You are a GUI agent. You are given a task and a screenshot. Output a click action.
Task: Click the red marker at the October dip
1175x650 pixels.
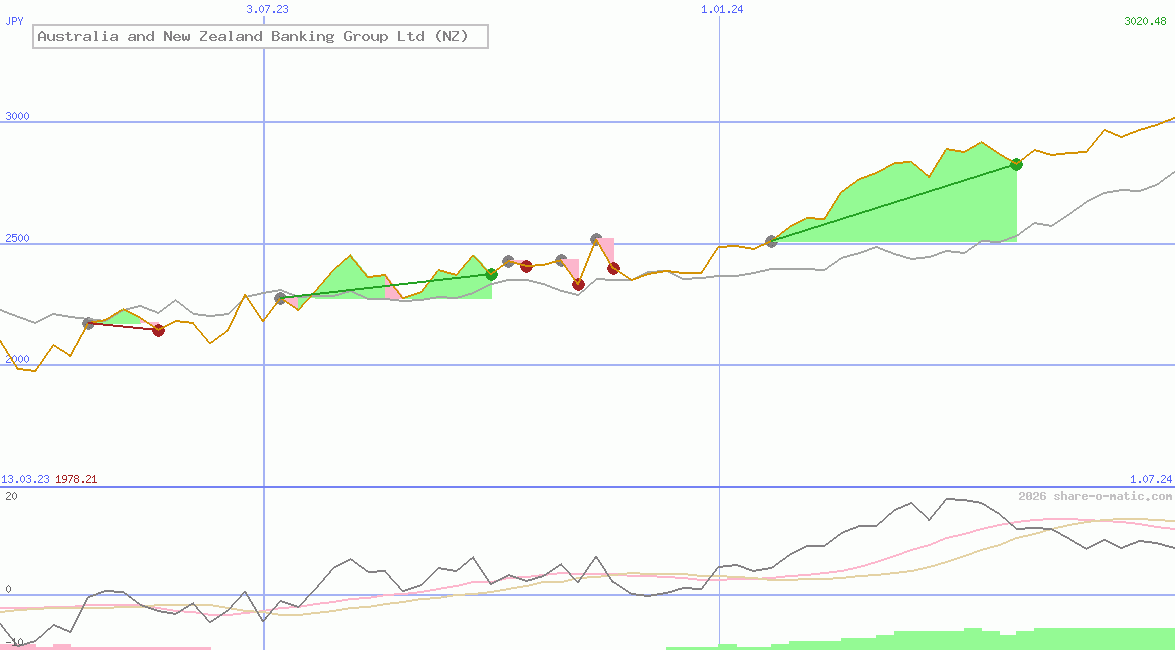(577, 284)
